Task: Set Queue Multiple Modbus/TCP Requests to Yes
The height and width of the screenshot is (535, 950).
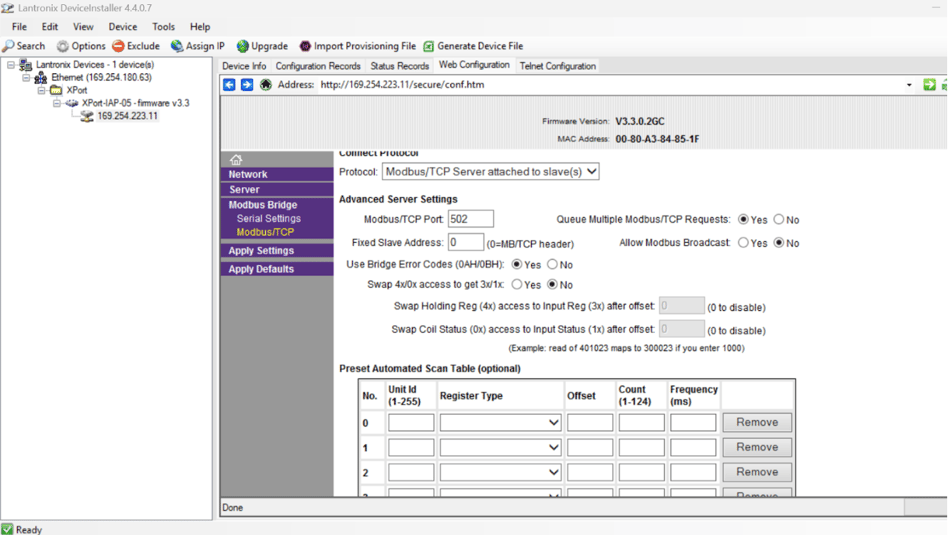Action: [x=743, y=219]
